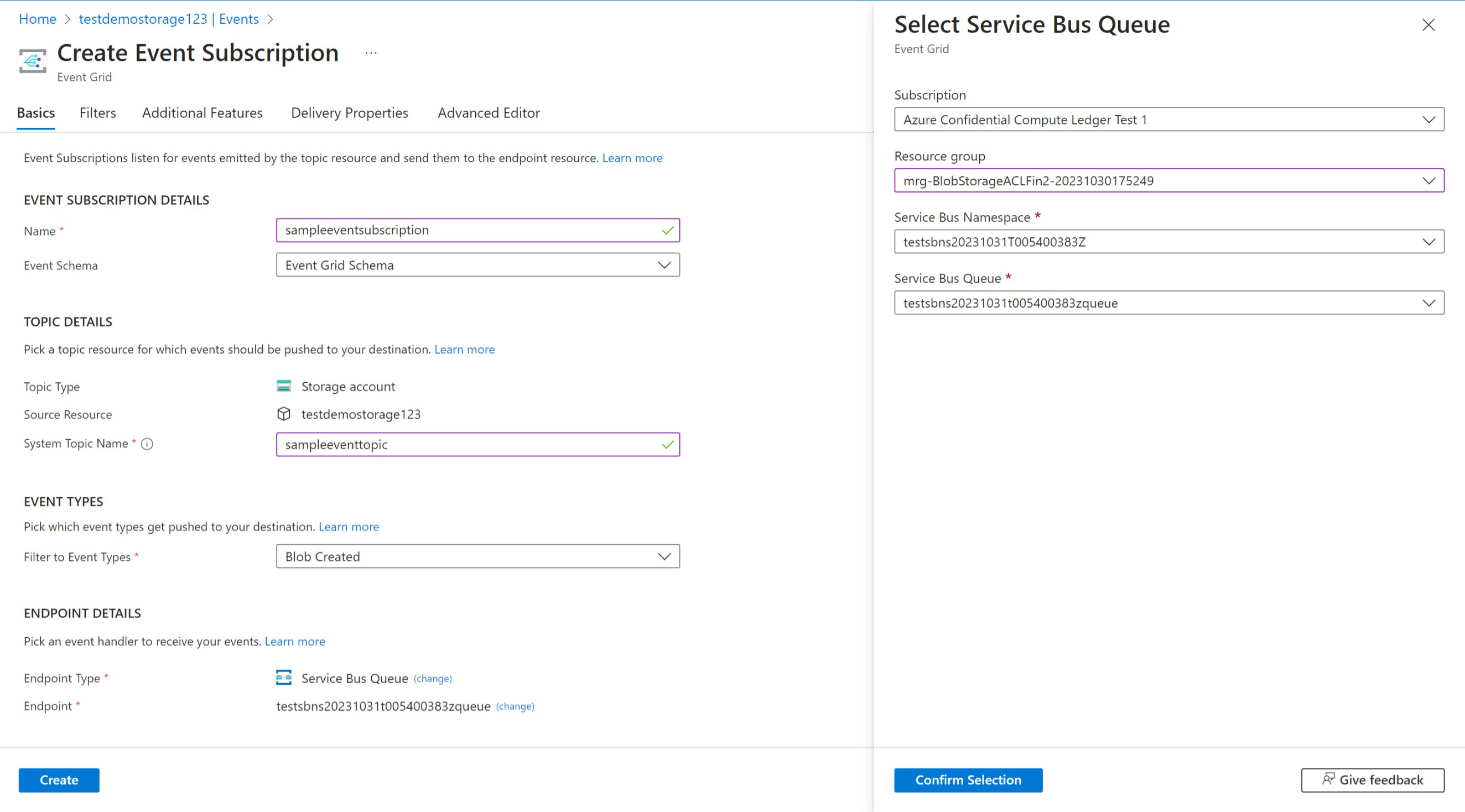Click the Confirm Selection button
This screenshot has height=812, width=1465.
click(968, 779)
